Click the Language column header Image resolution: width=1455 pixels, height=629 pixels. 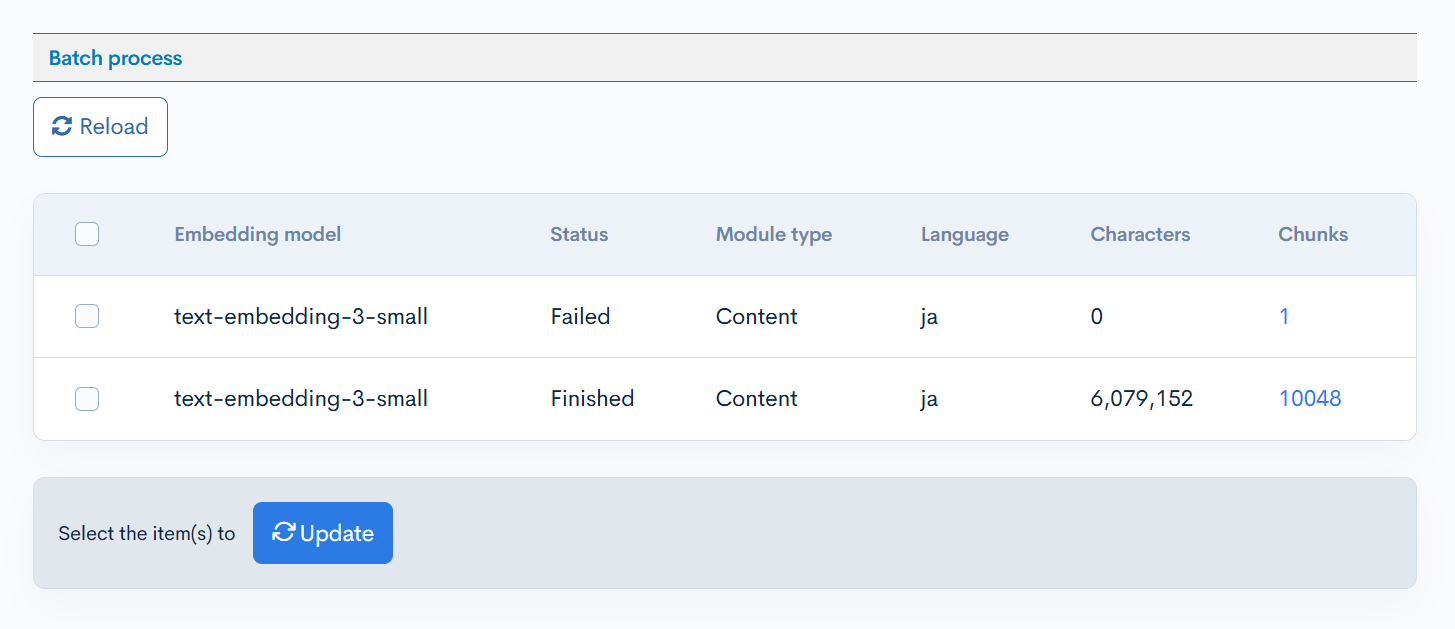point(964,233)
